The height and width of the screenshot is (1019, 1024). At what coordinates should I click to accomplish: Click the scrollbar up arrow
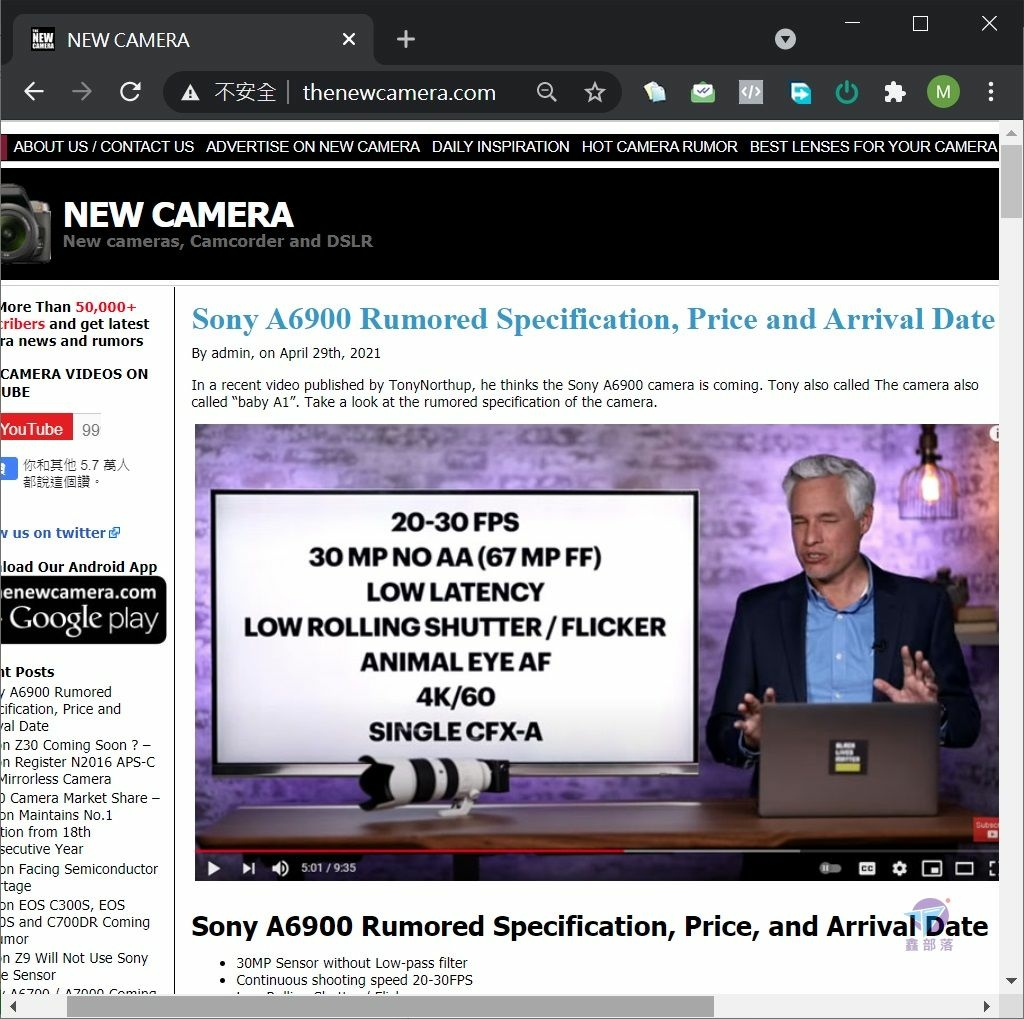point(1012,133)
